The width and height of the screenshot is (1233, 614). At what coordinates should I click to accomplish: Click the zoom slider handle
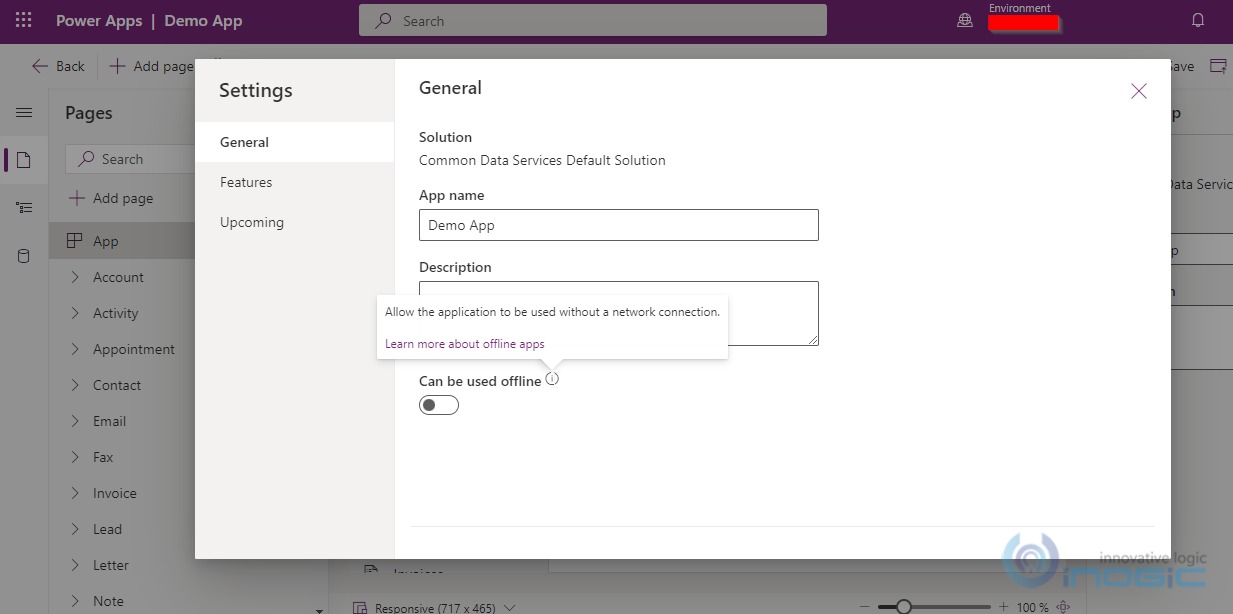click(x=904, y=607)
